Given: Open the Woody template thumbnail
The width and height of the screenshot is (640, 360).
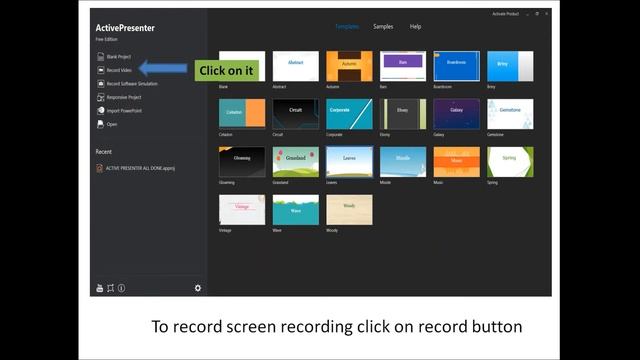Looking at the screenshot, I should click(349, 210).
